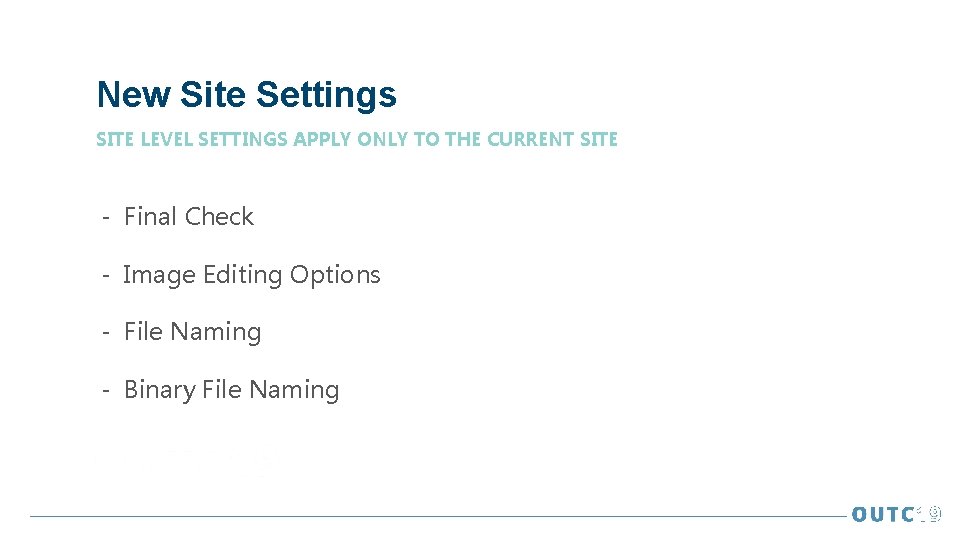Click the dash before "Final Check"

coord(105,217)
